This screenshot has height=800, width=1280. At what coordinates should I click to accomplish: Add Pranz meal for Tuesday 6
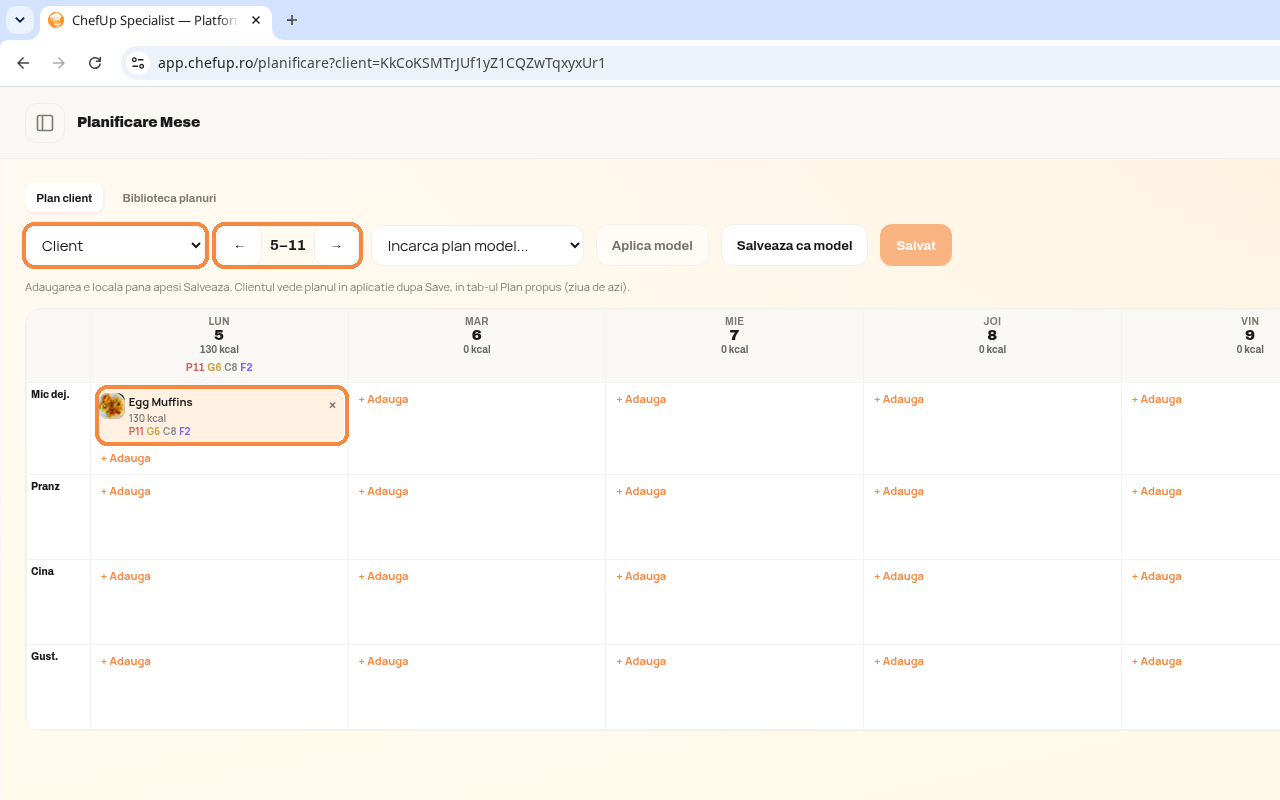384,491
